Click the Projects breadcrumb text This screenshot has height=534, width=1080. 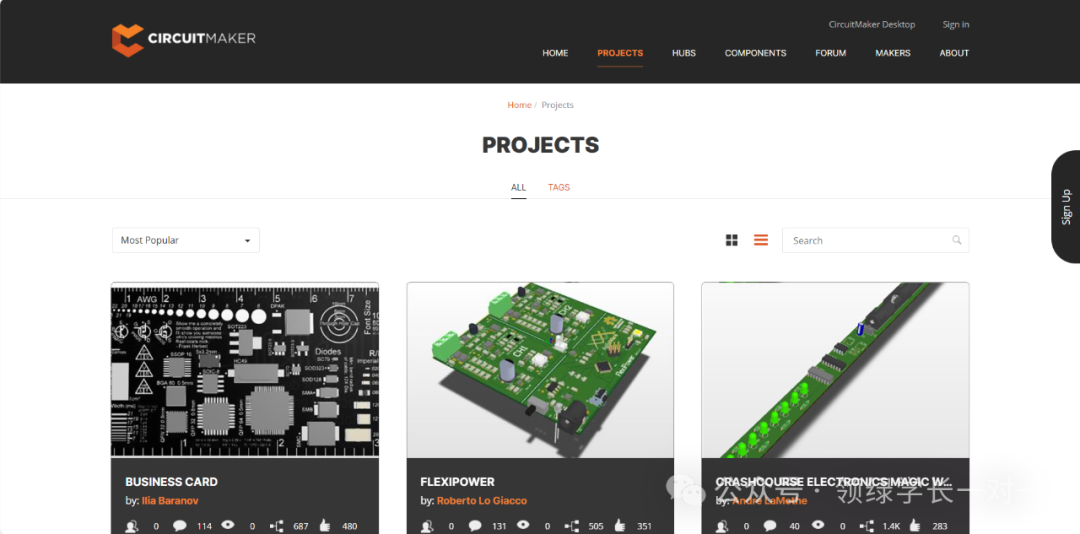tap(557, 105)
